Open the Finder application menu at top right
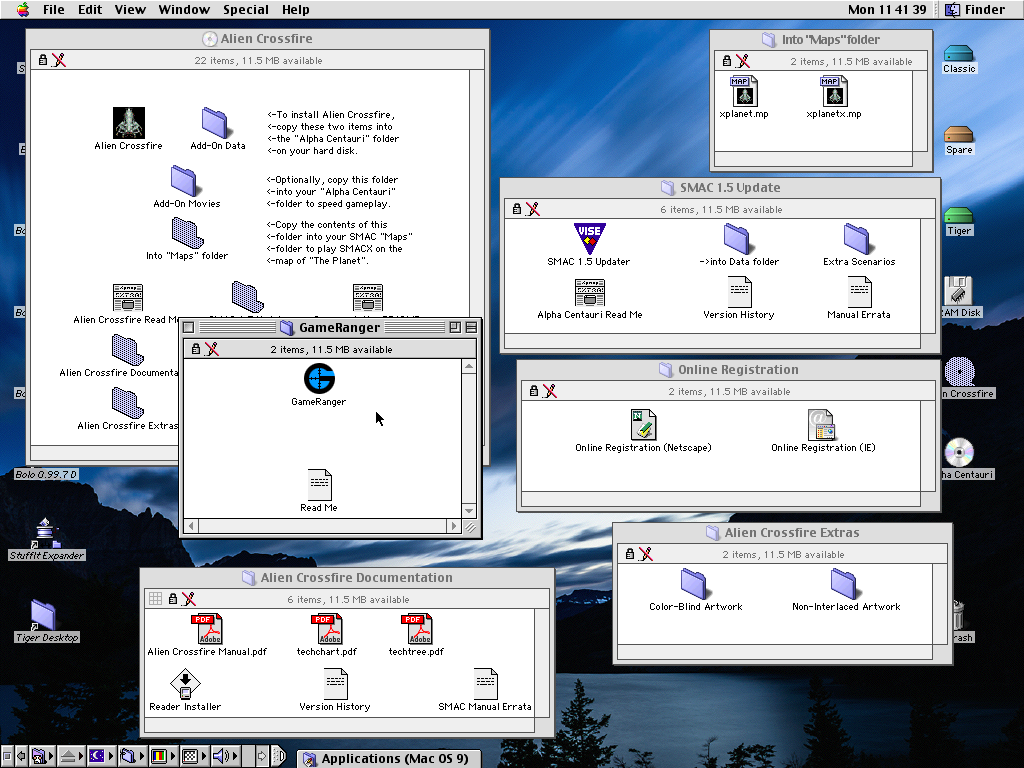Viewport: 1024px width, 768px height. [974, 10]
